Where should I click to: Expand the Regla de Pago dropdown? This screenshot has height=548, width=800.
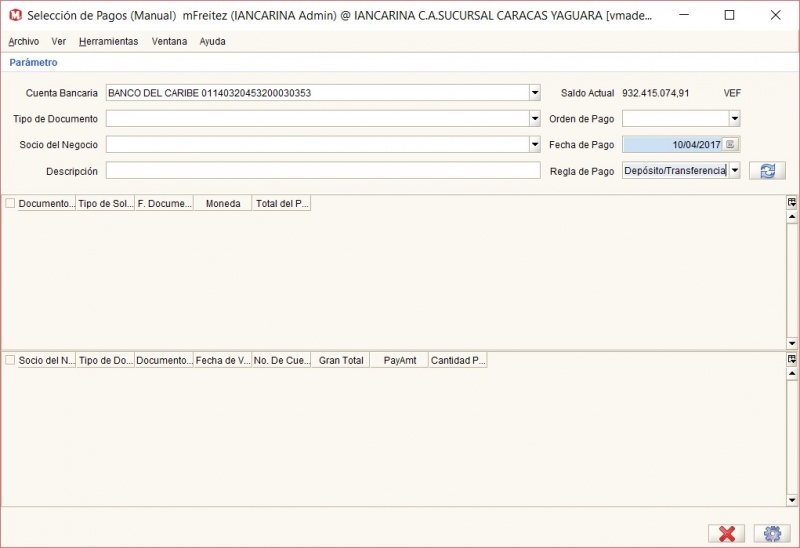click(x=734, y=170)
